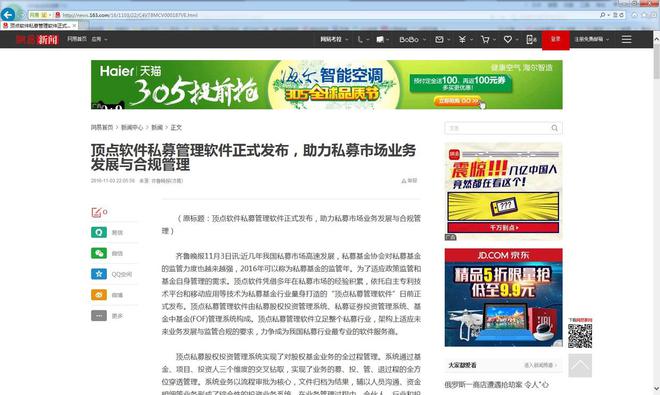
Task: Share article via the 易信 green icon
Action: 99,232
